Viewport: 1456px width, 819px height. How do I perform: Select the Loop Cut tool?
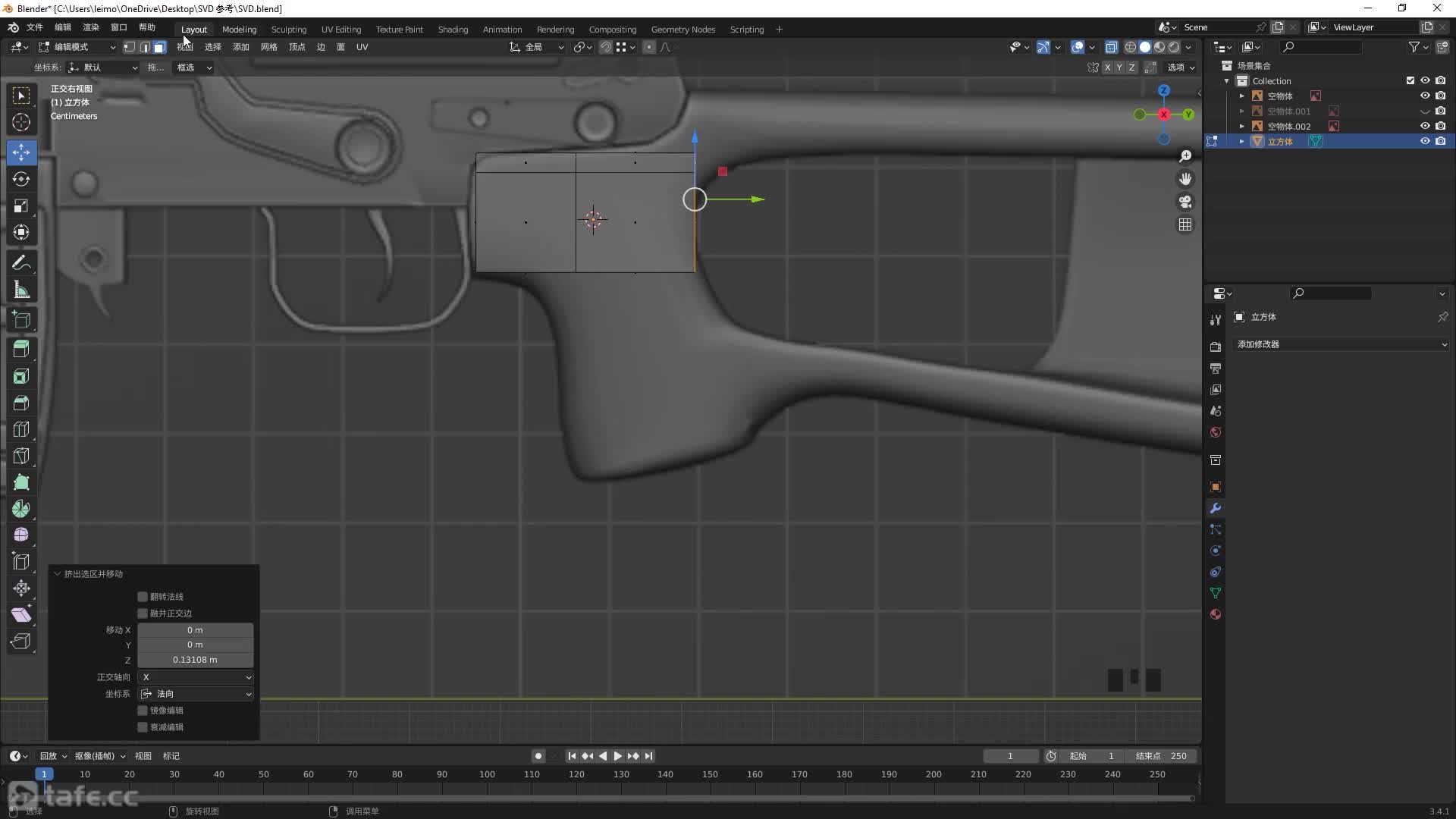tap(21, 429)
